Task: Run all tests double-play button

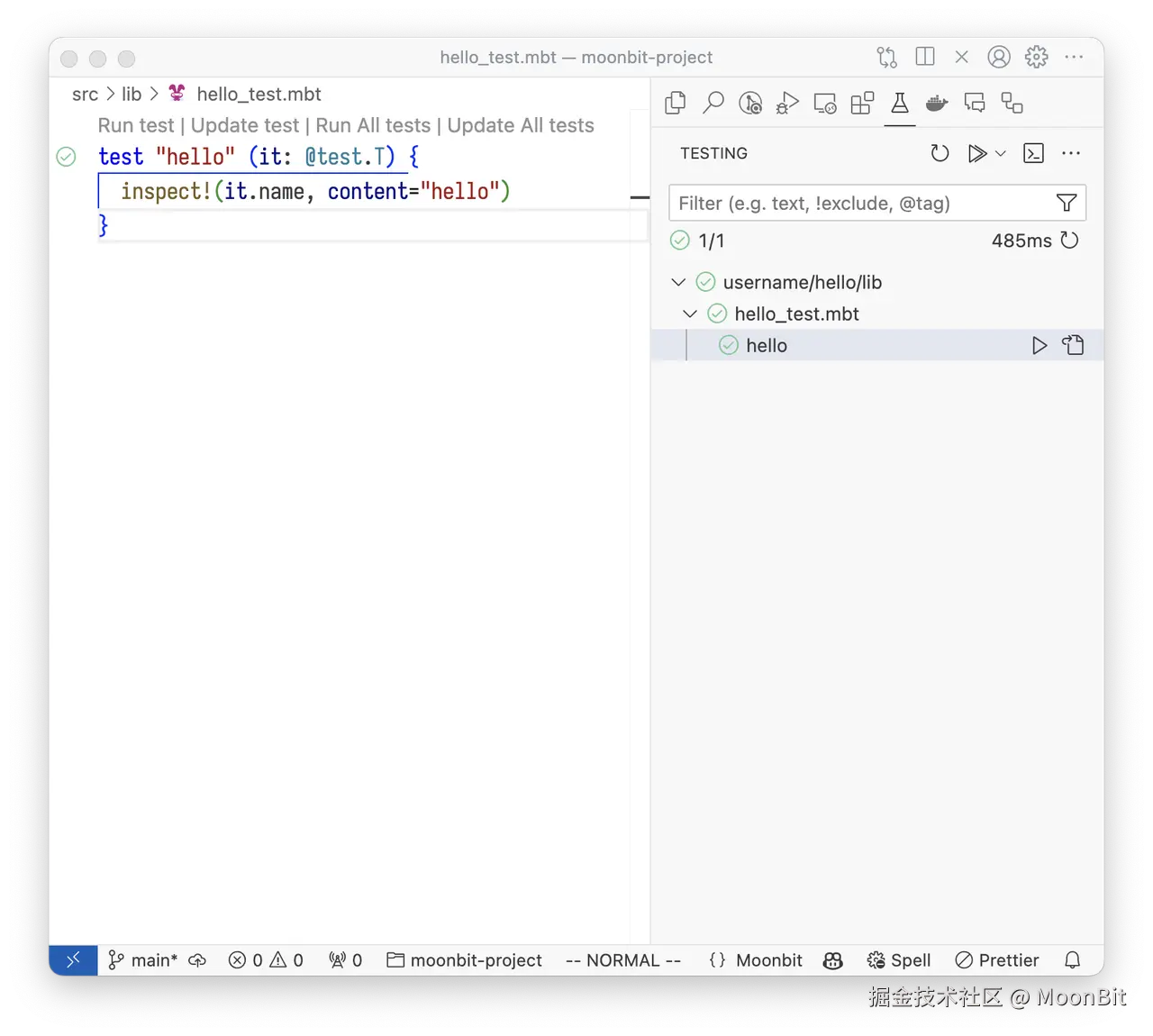Action: tap(976, 153)
